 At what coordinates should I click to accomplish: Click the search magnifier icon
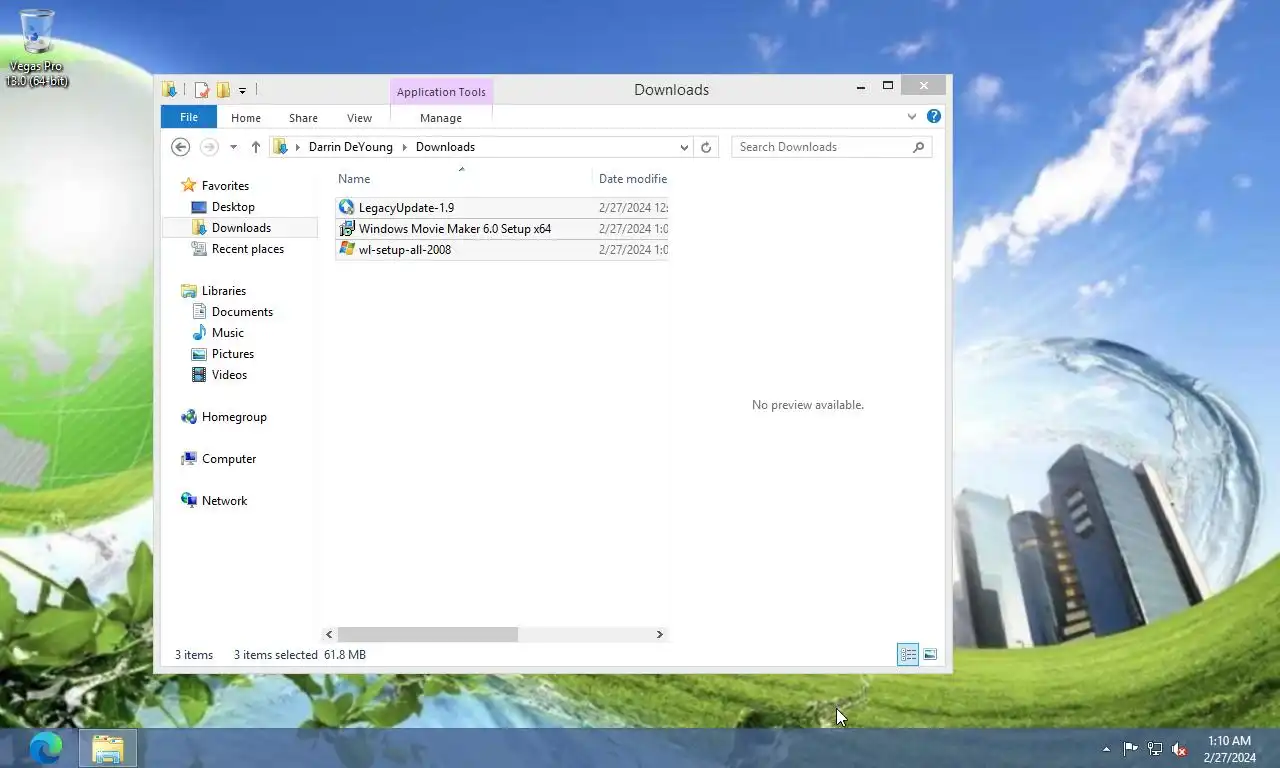[x=919, y=147]
